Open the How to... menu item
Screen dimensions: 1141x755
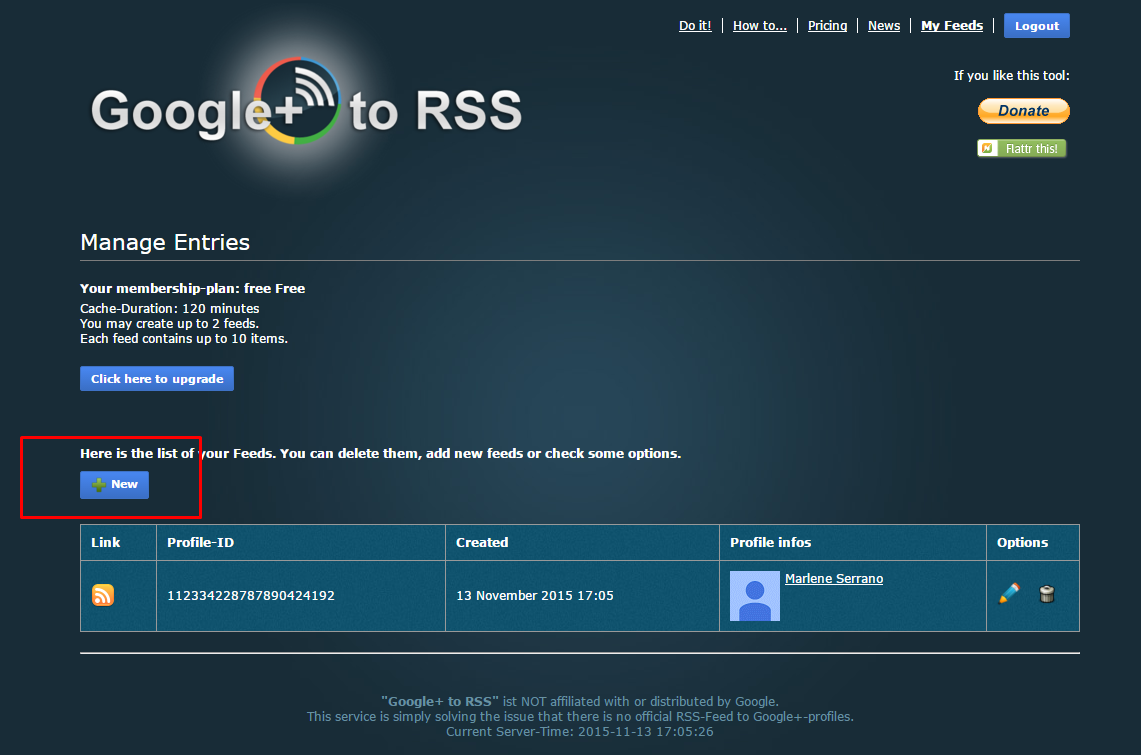coord(759,25)
